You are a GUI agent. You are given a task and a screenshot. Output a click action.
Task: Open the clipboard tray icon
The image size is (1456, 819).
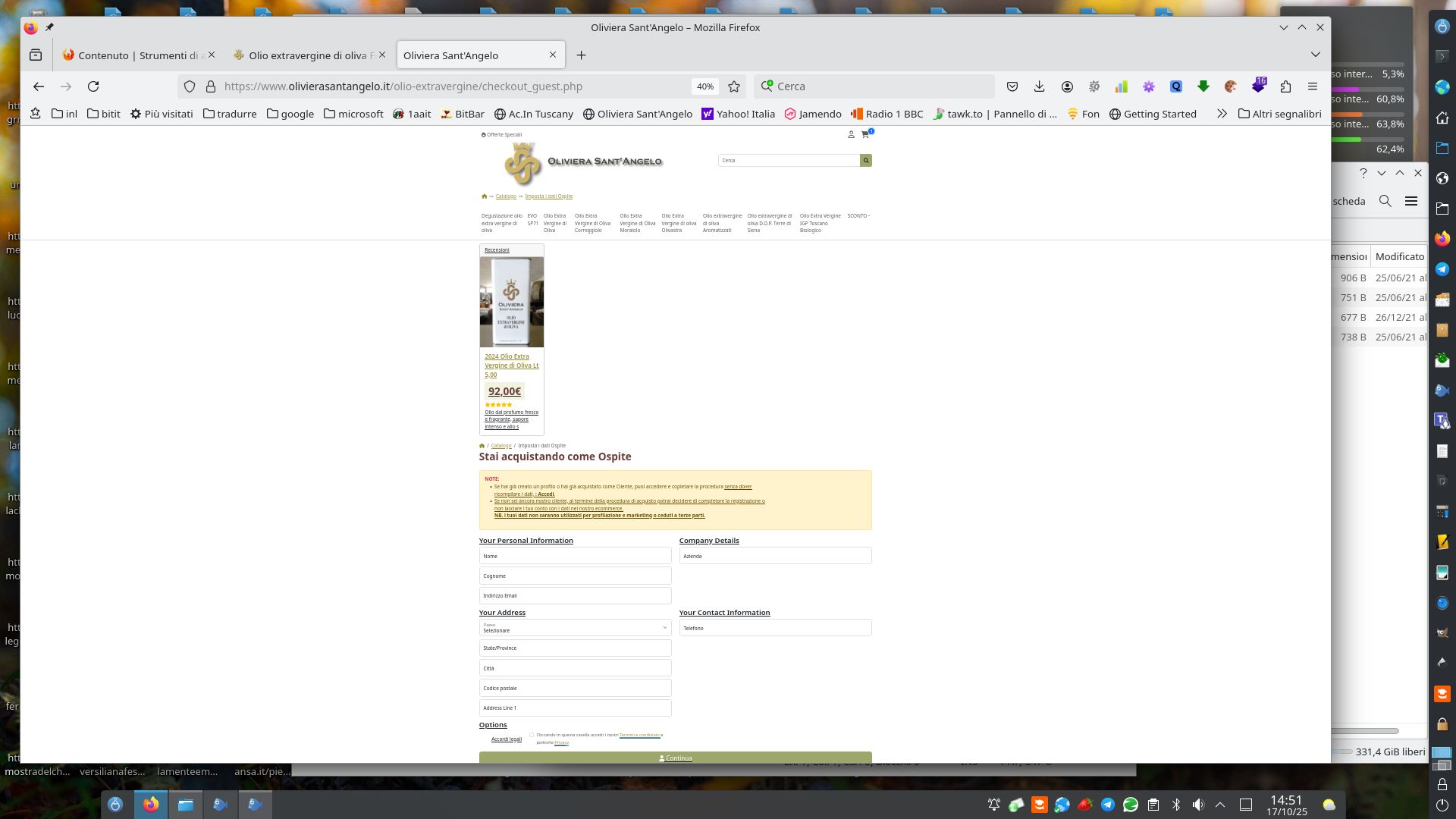[1153, 805]
